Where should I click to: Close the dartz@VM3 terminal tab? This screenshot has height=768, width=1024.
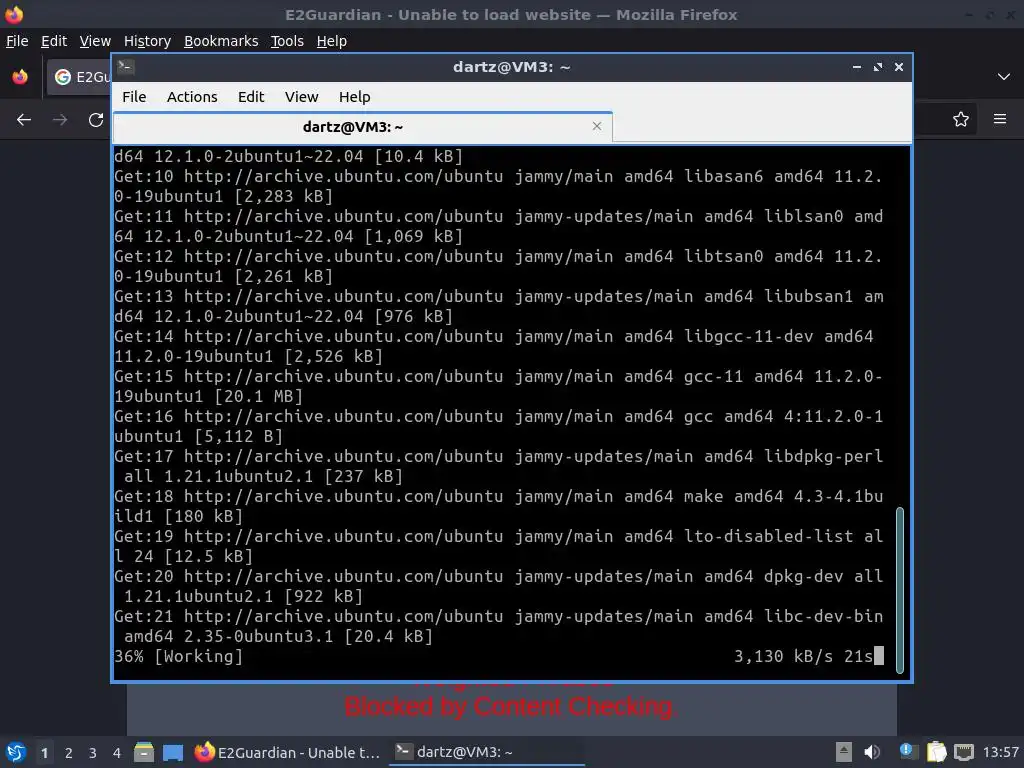click(x=596, y=126)
